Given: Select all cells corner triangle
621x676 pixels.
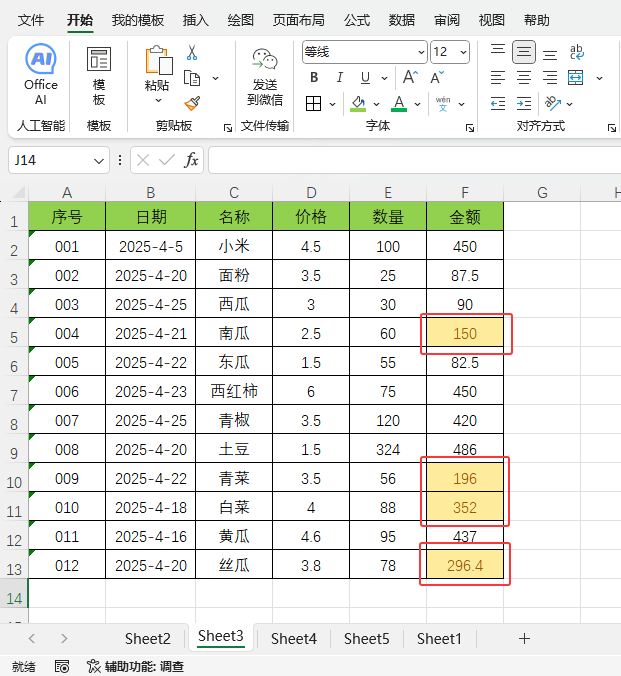Looking at the screenshot, I should (18, 192).
